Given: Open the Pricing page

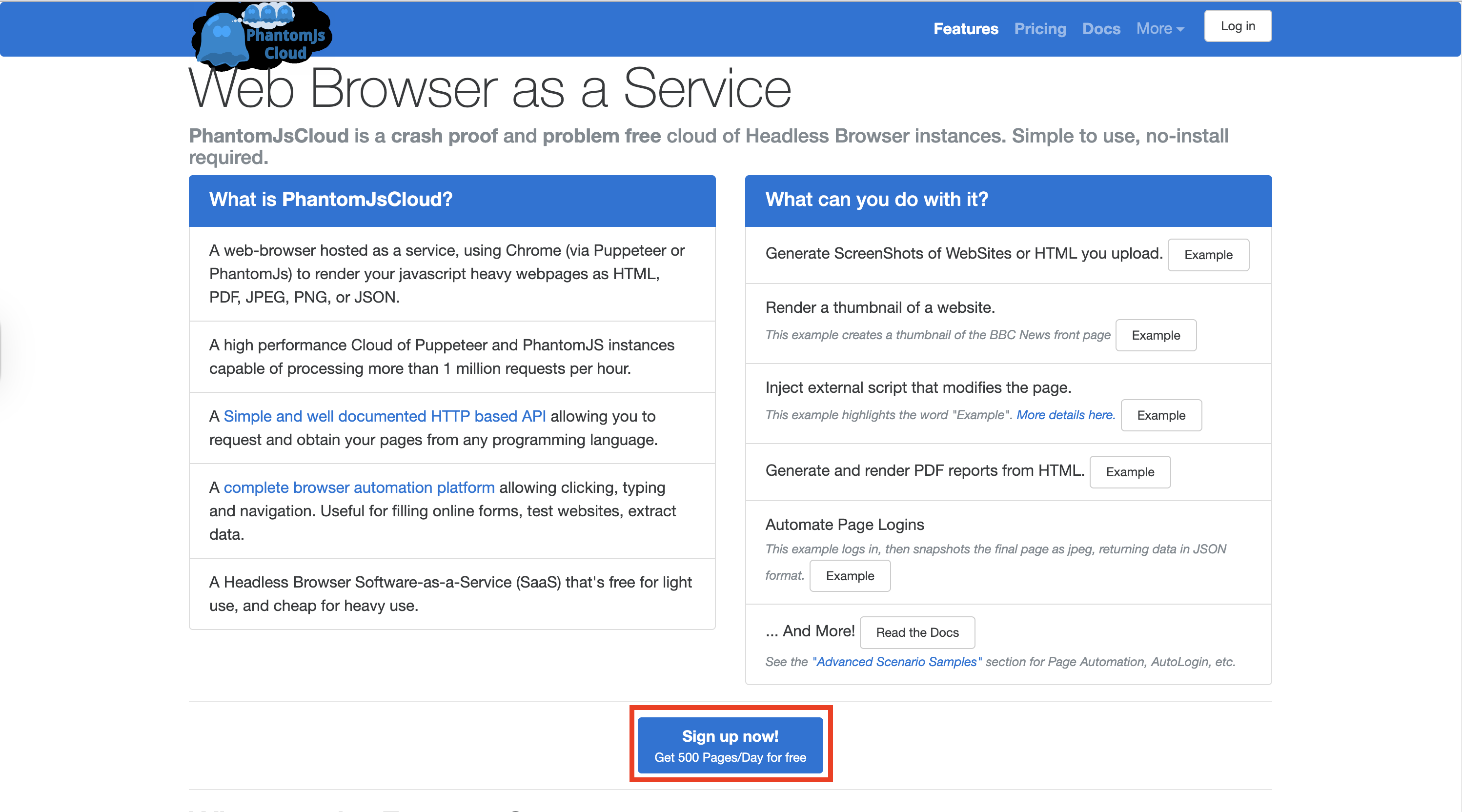Looking at the screenshot, I should [1040, 28].
